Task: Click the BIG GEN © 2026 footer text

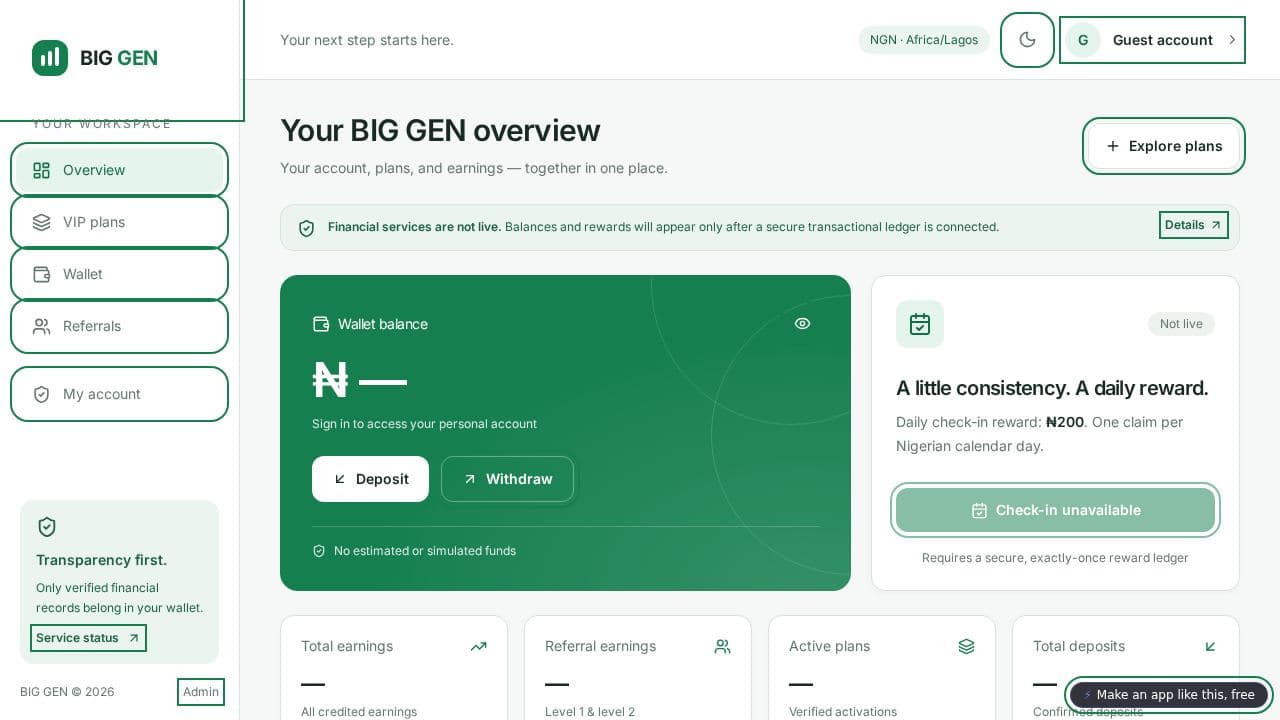Action: point(67,692)
